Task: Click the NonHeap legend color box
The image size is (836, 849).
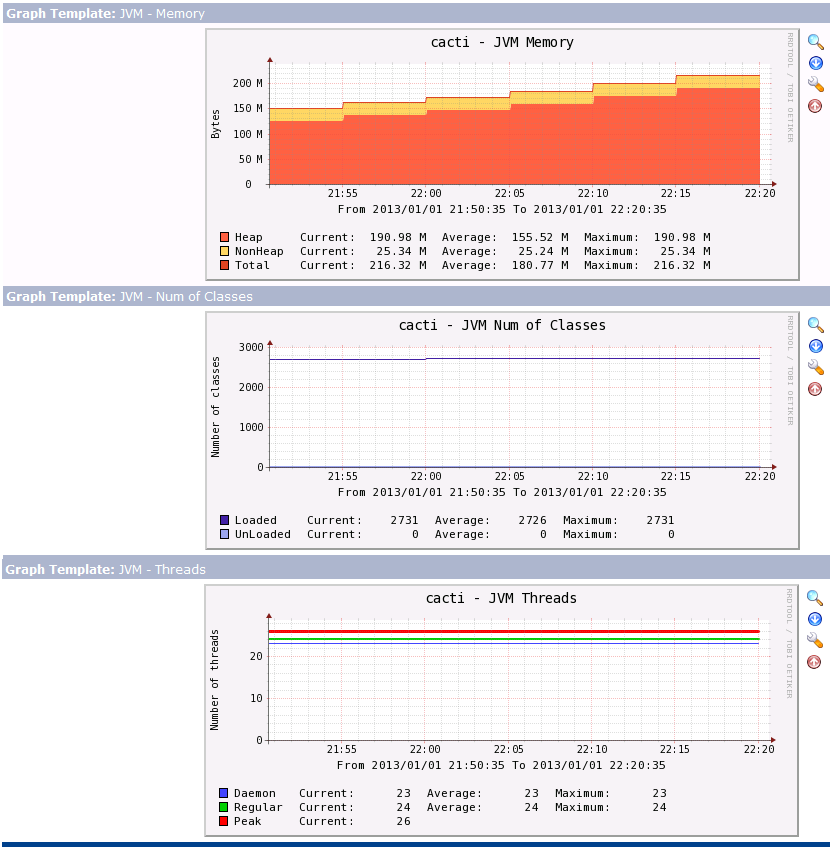Action: [224, 251]
